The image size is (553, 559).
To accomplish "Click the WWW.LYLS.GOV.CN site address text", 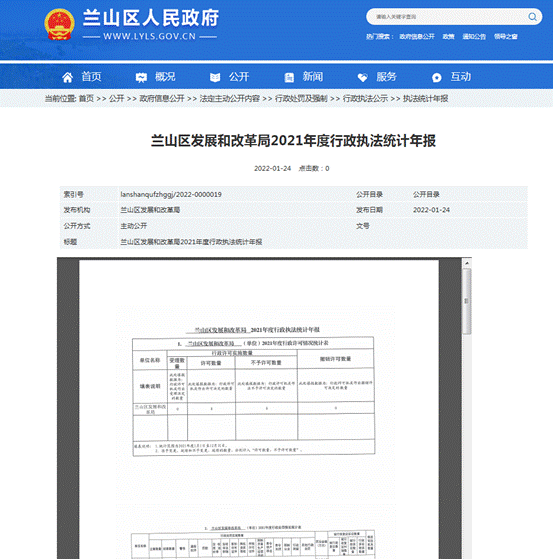I will (149, 36).
